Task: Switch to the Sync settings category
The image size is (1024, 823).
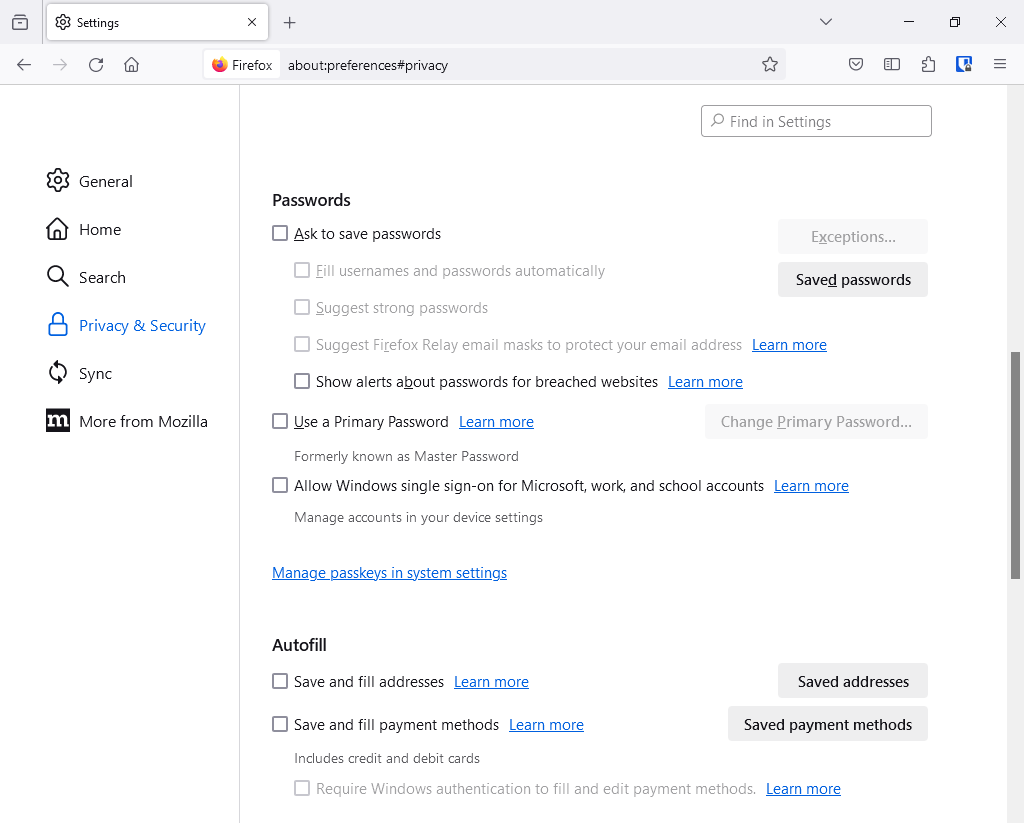Action: [x=95, y=373]
